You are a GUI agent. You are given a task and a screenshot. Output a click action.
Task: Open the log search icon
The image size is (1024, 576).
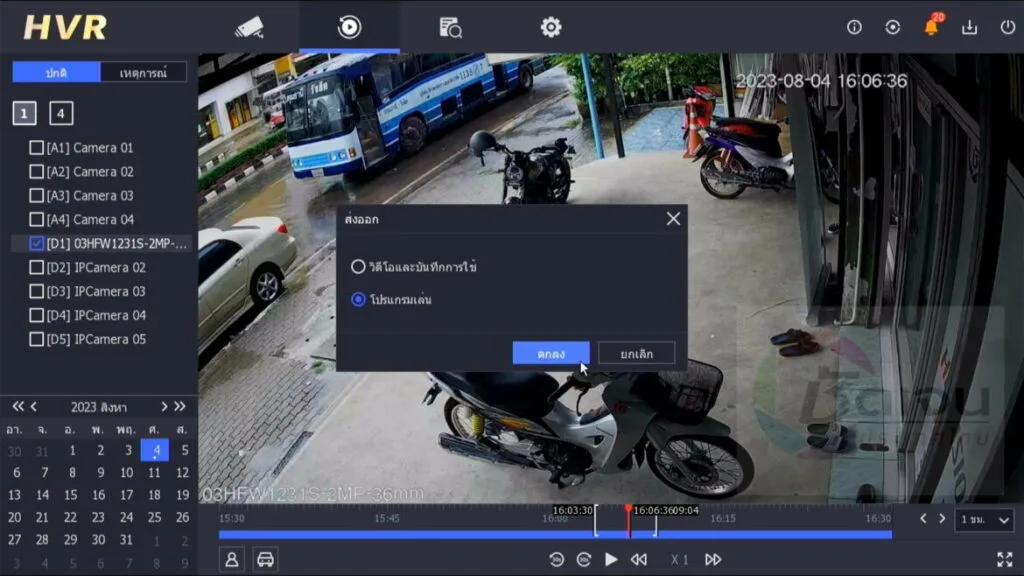tap(448, 27)
